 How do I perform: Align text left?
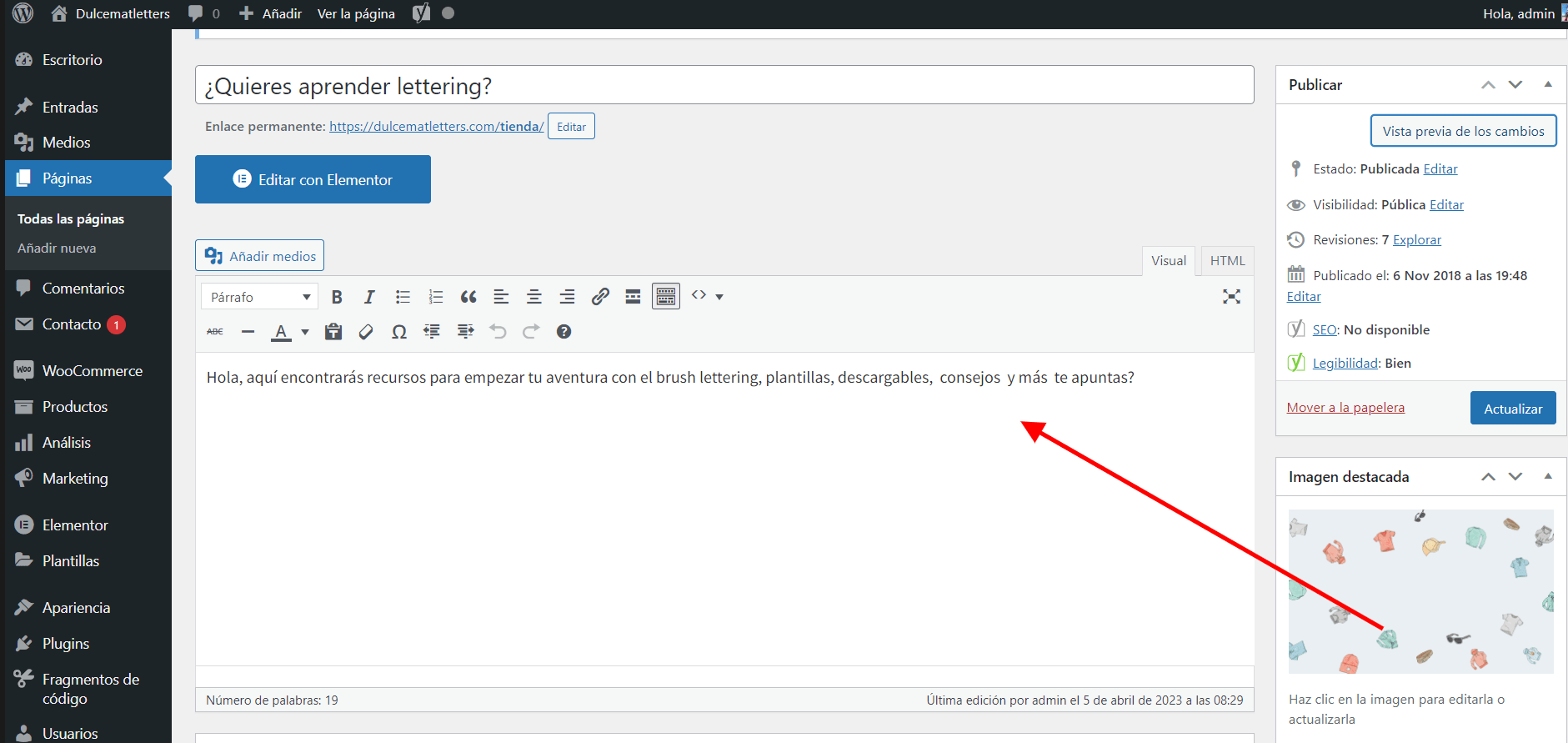501,297
